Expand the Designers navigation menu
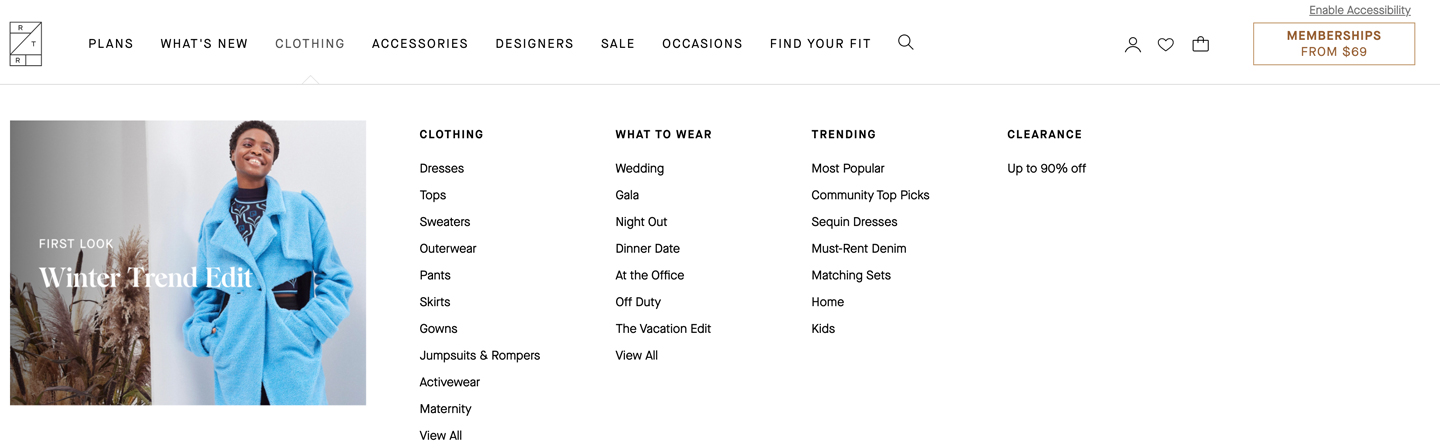1440x448 pixels. [x=534, y=44]
